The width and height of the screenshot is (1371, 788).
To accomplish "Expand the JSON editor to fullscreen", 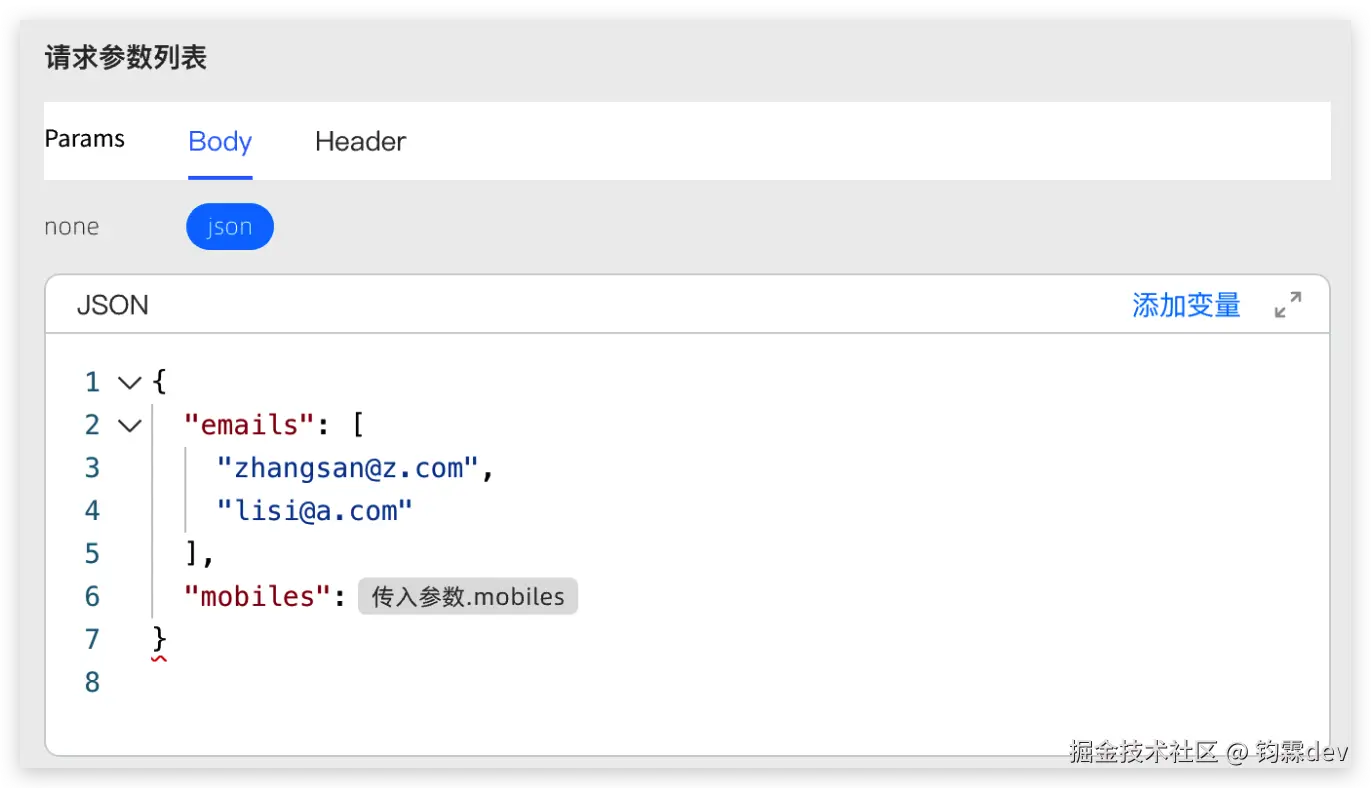I will 1288,305.
